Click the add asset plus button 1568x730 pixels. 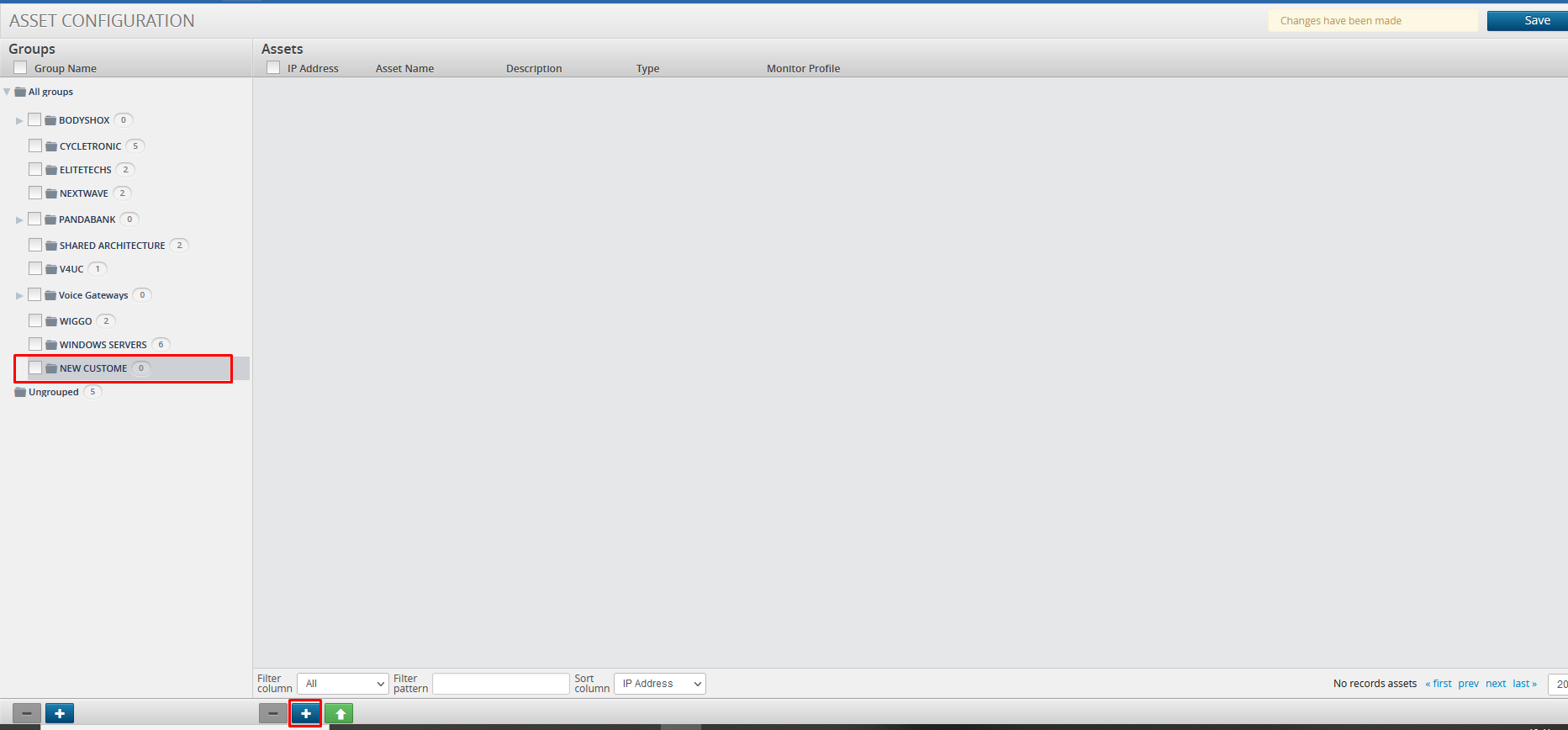point(306,713)
